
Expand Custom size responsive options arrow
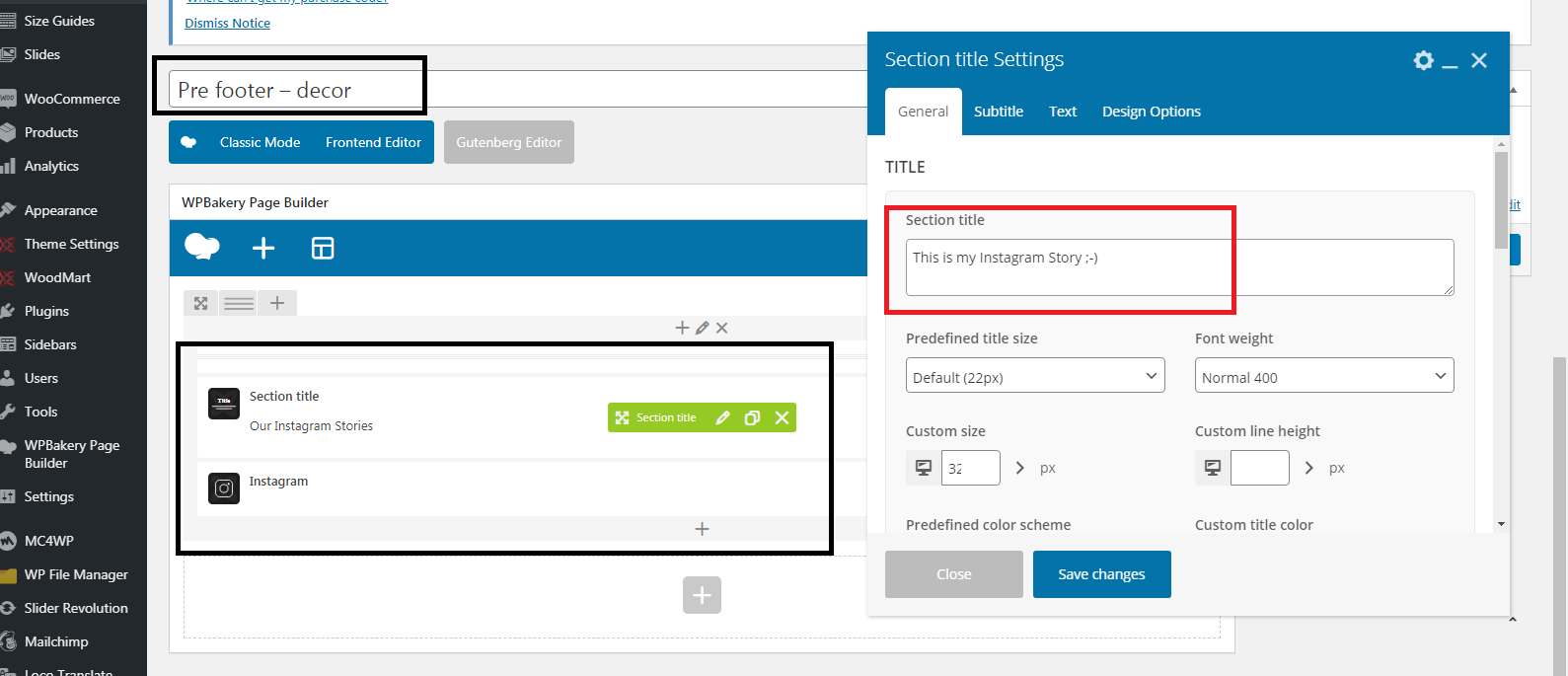pyautogui.click(x=1019, y=468)
